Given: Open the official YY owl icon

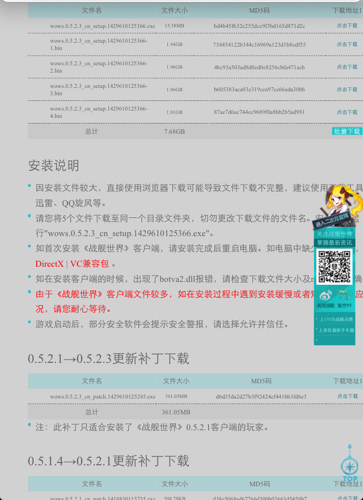Looking at the screenshot, I should tap(344, 295).
